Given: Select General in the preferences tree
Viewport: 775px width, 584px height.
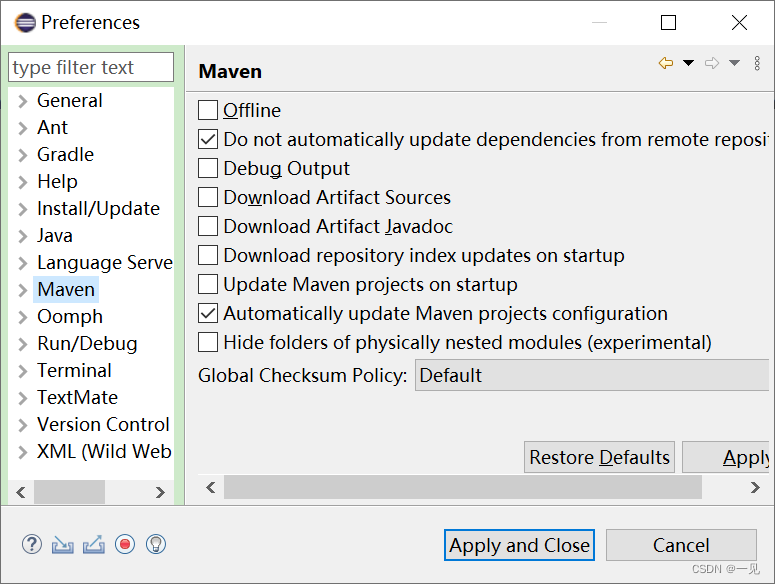Looking at the screenshot, I should 70,101.
